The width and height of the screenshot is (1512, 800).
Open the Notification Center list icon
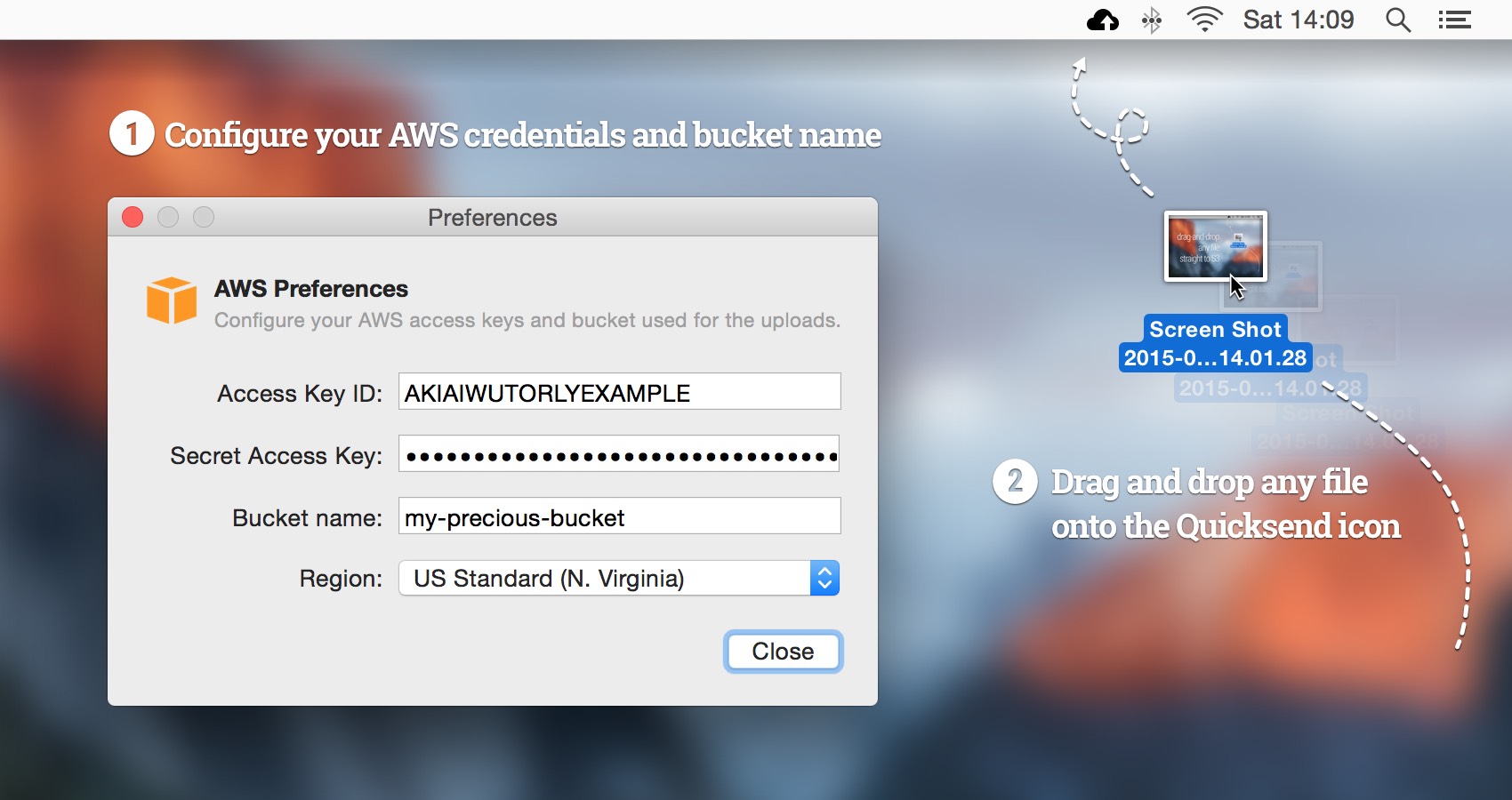(x=1455, y=20)
